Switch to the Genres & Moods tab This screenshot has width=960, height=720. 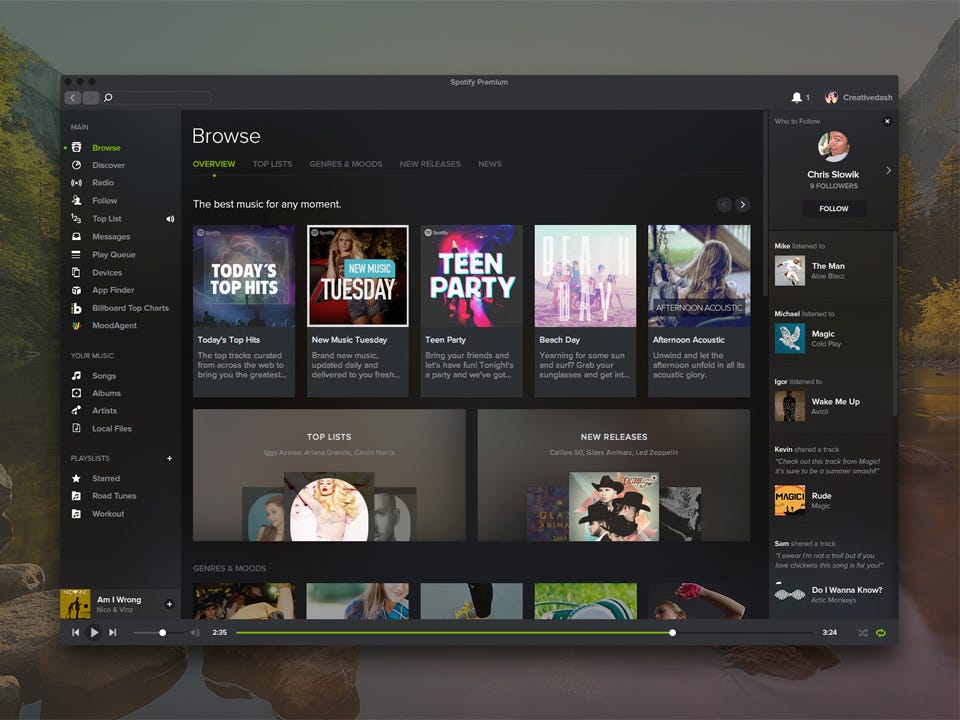pyautogui.click(x=346, y=164)
